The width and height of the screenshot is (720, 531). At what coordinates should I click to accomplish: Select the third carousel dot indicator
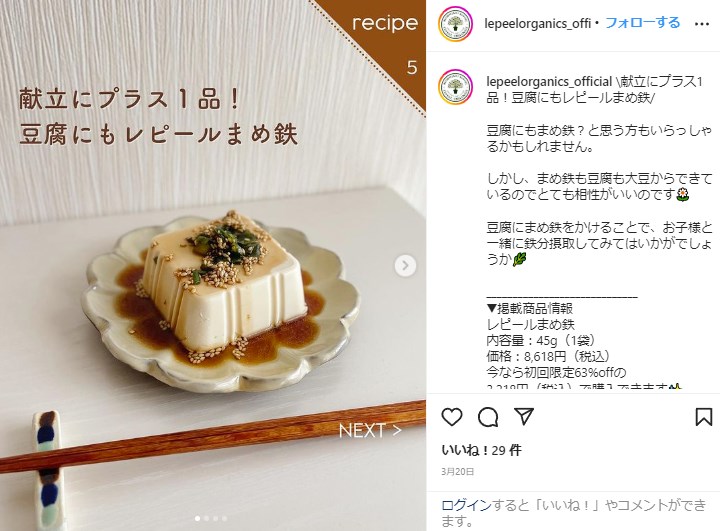(x=215, y=519)
